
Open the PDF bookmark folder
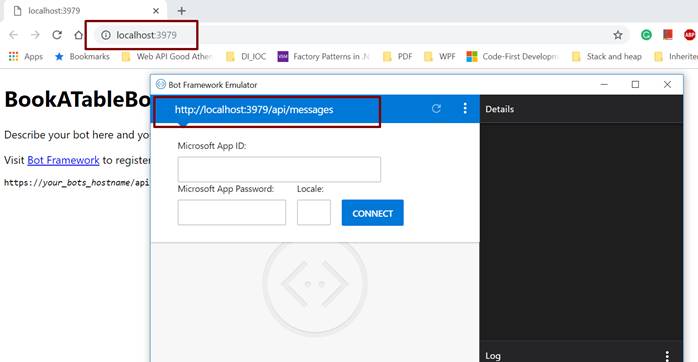tap(398, 57)
